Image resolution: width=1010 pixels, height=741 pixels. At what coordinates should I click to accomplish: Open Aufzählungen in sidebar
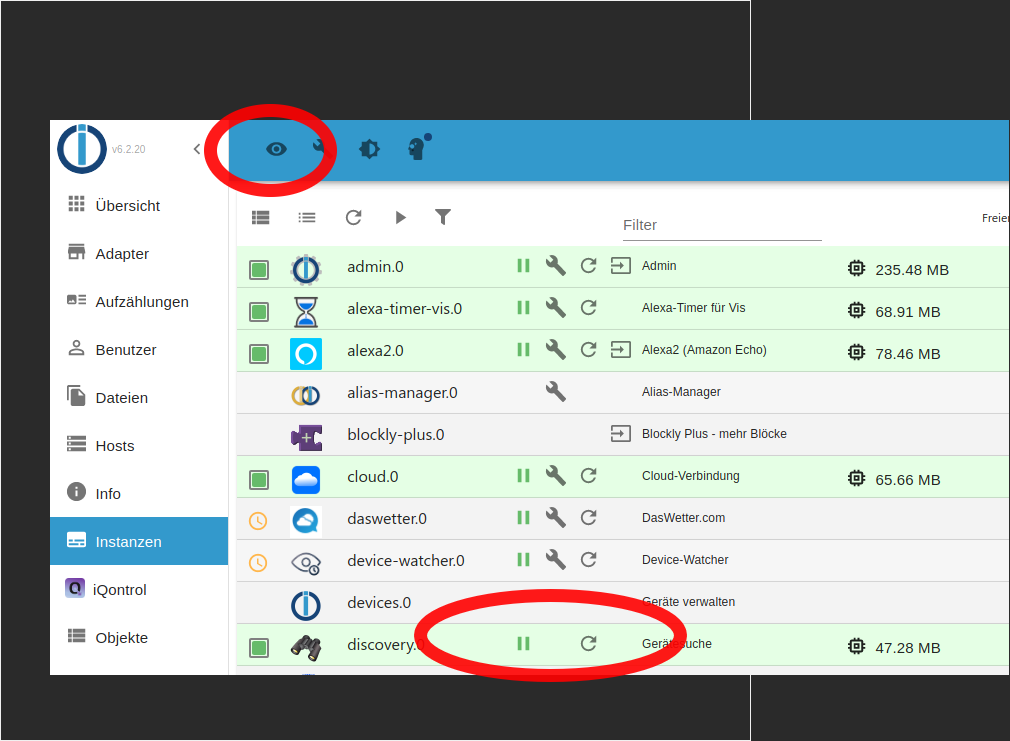139,302
